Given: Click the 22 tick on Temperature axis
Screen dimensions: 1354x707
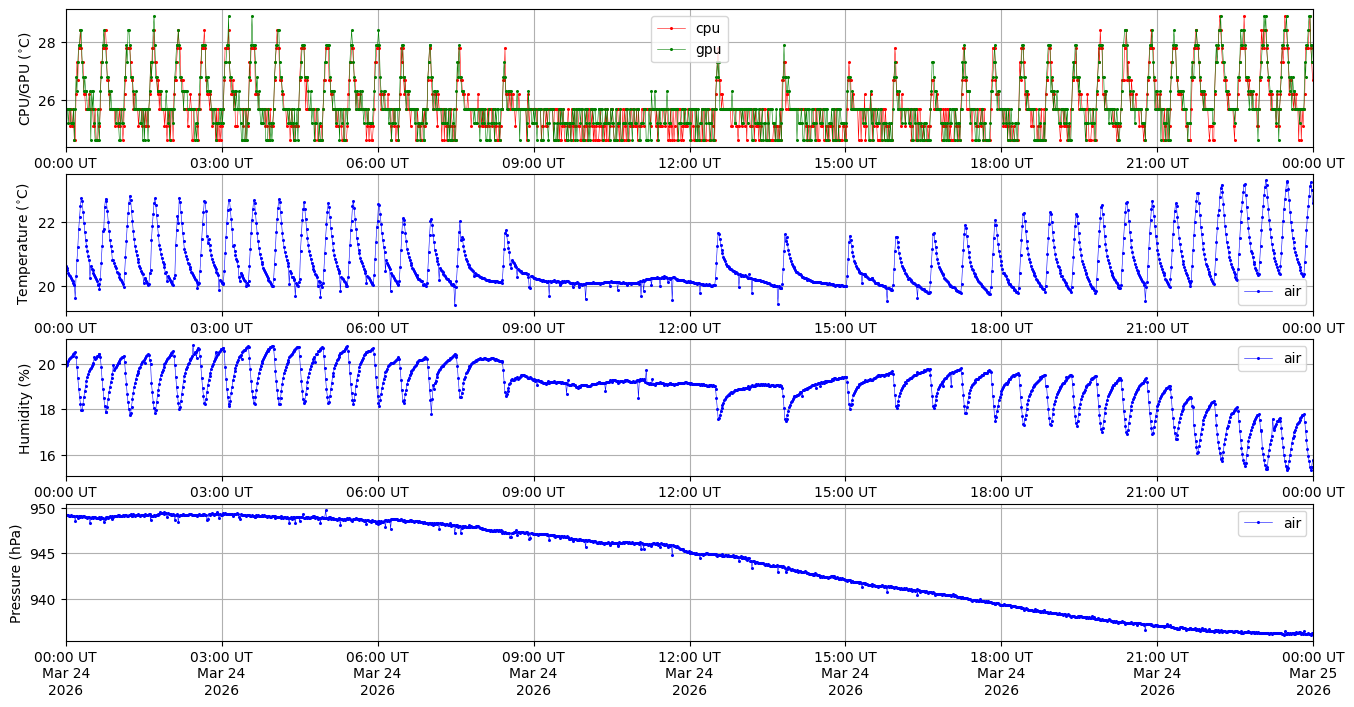Looking at the screenshot, I should tap(50, 222).
